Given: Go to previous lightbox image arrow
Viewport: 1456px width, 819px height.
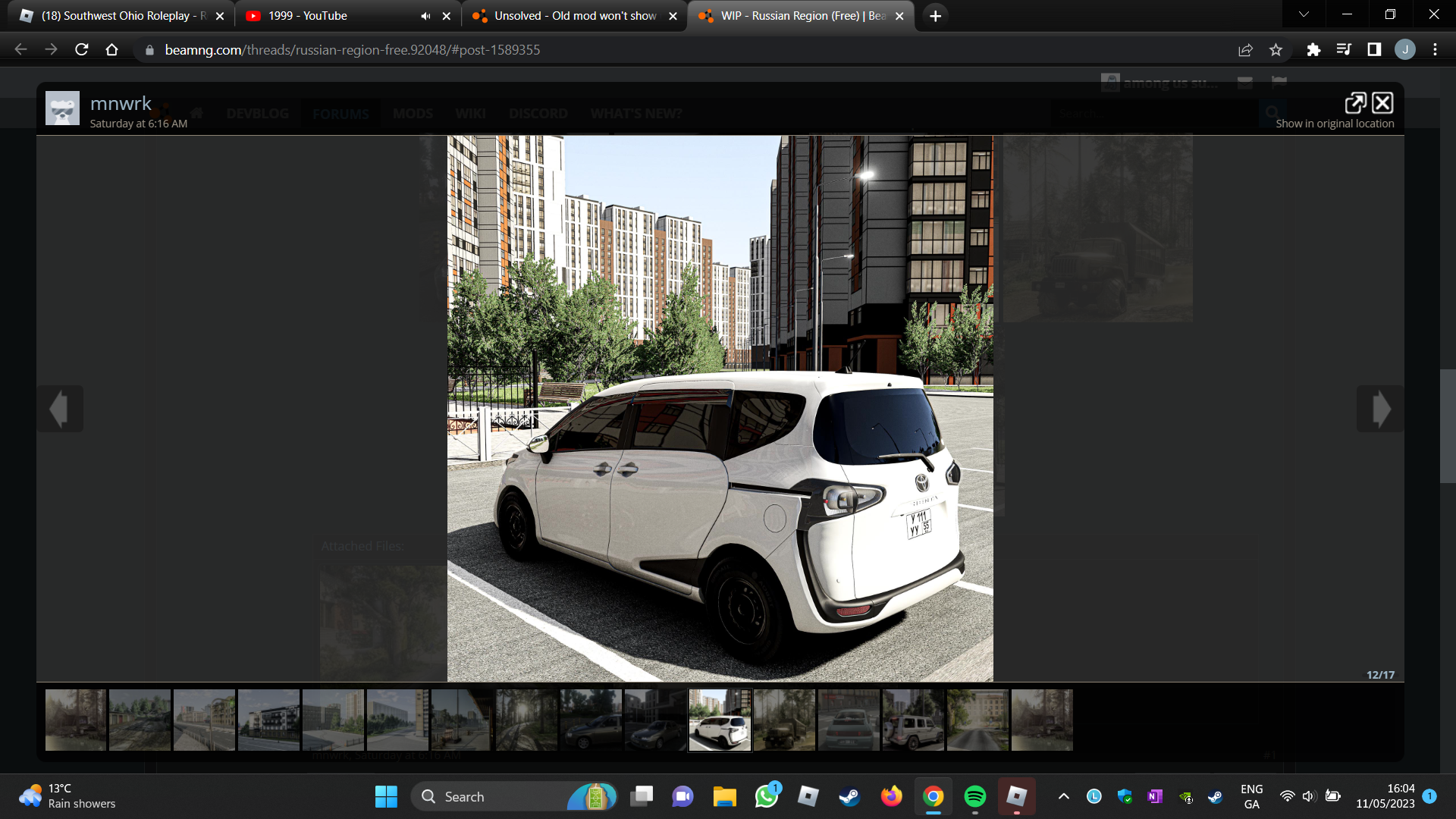Looking at the screenshot, I should tap(60, 409).
